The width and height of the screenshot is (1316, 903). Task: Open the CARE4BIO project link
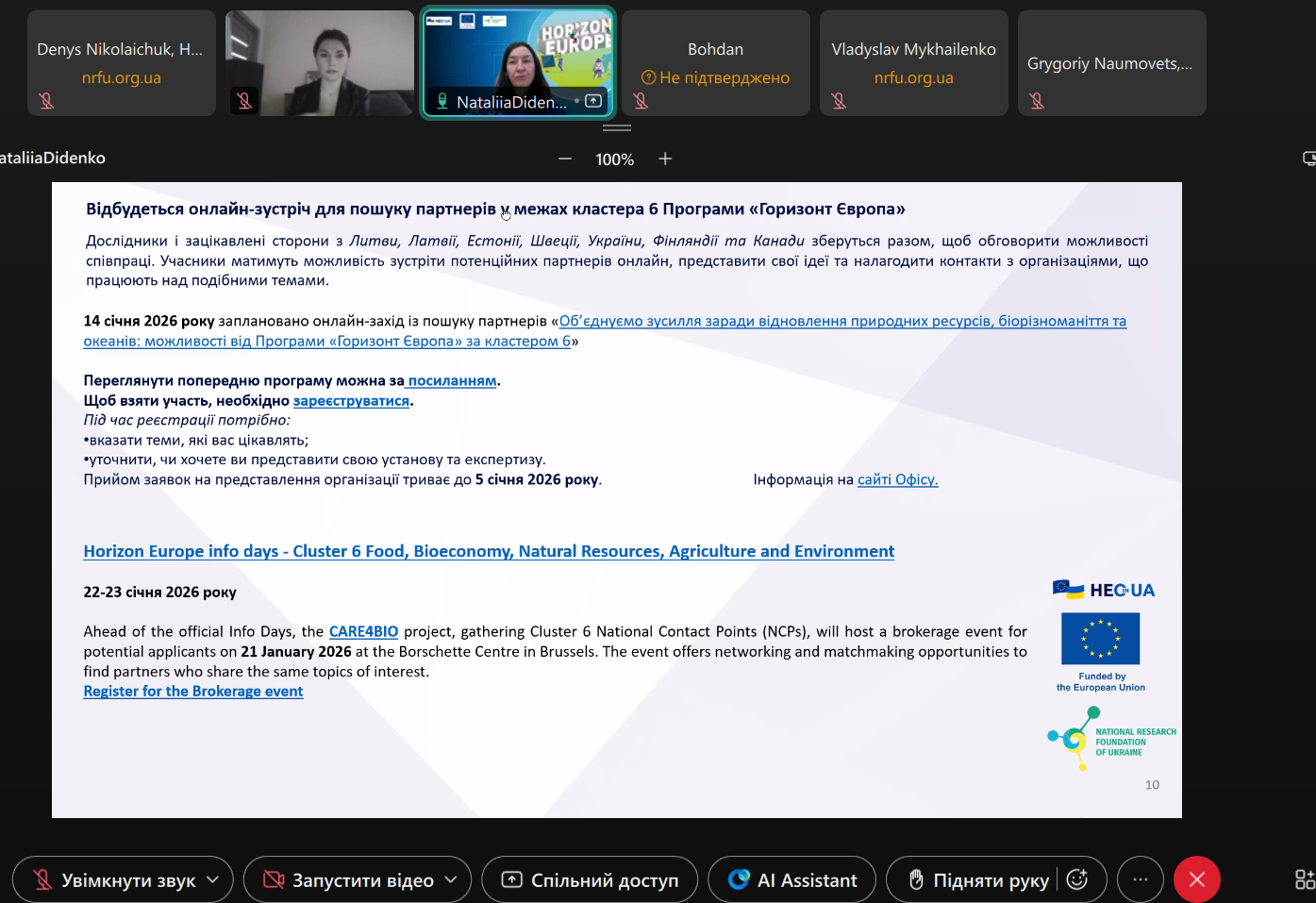click(363, 631)
